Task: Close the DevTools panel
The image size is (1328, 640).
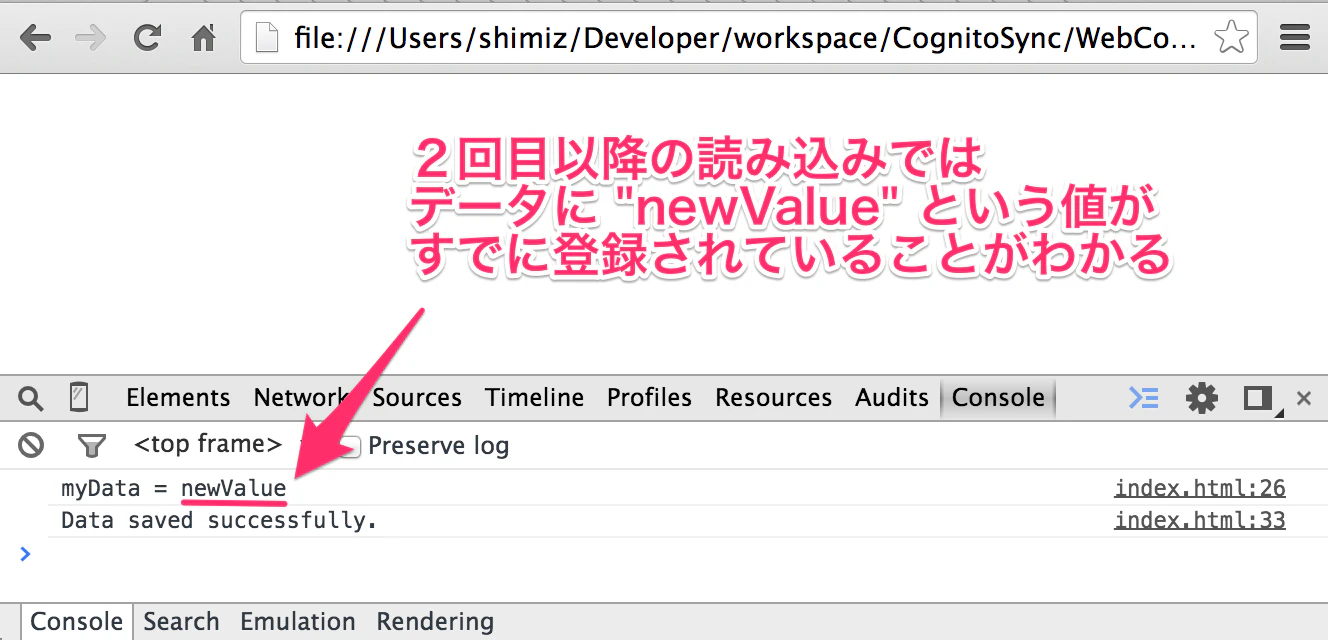Action: [1303, 398]
